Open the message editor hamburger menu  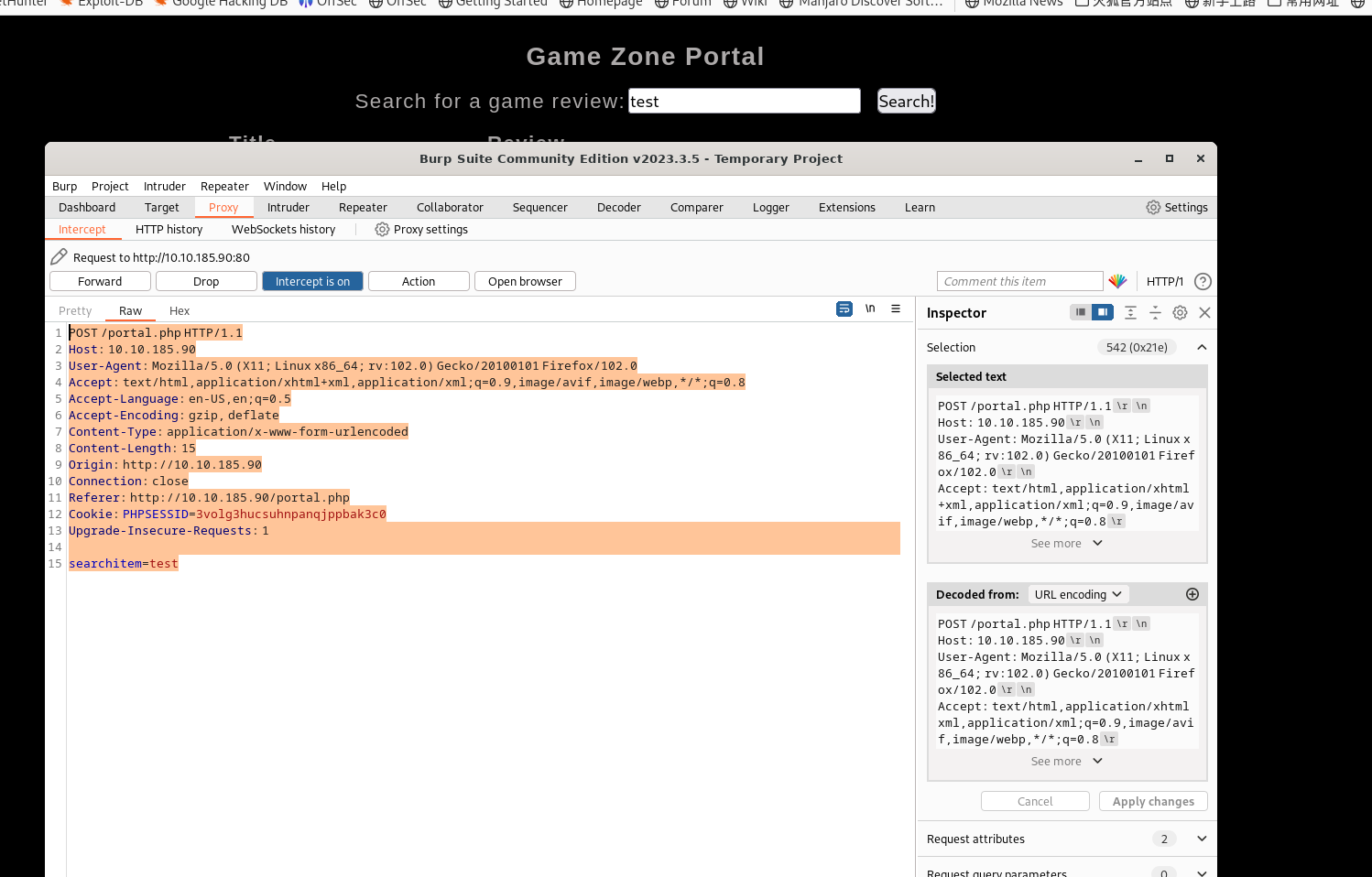click(896, 309)
